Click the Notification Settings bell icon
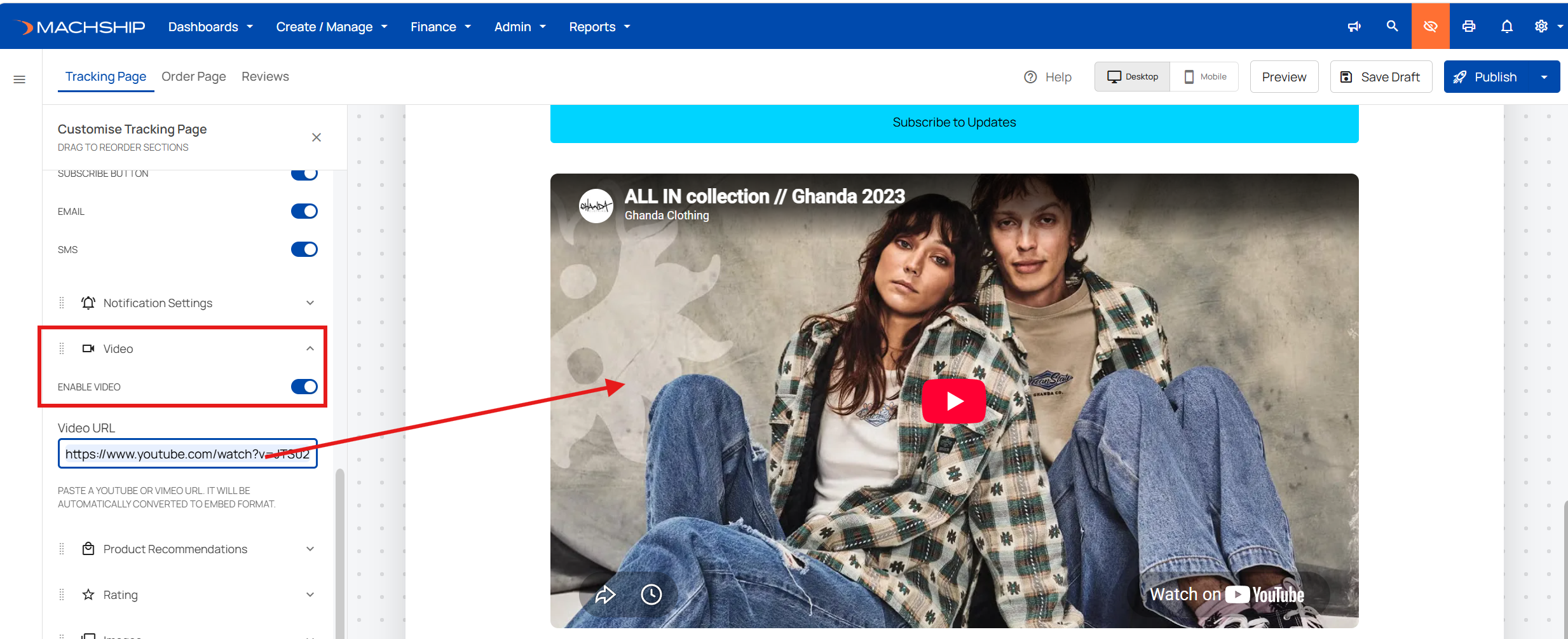The height and width of the screenshot is (639, 1568). [x=88, y=303]
